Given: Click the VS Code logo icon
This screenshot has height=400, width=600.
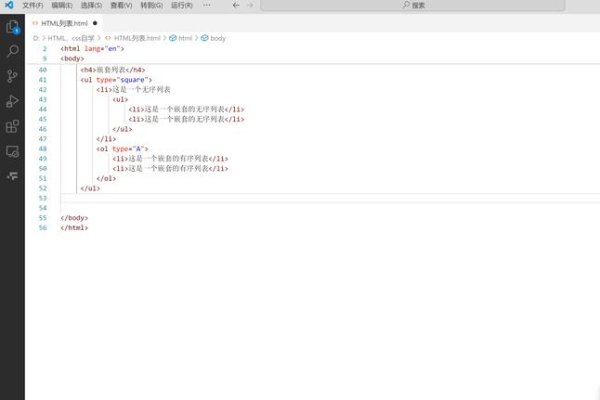Looking at the screenshot, I should pos(8,5).
